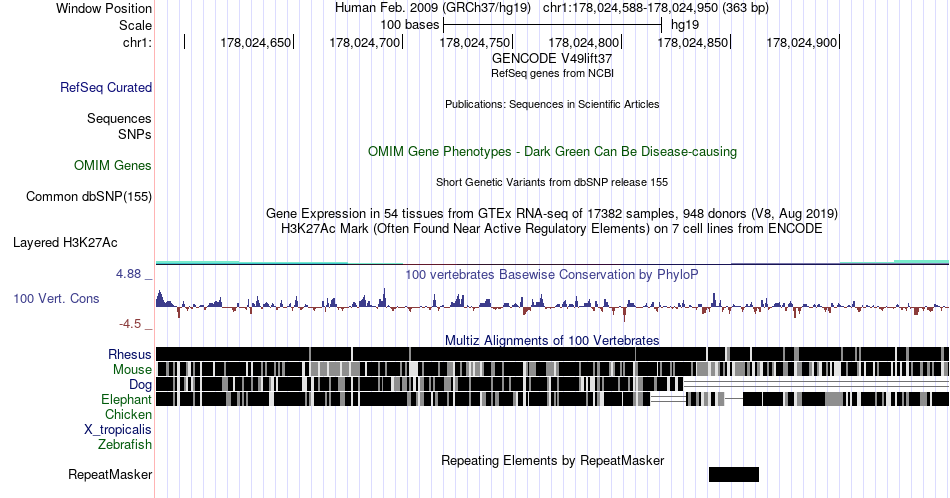Click the 100 bases scale bar
950x498 pixels.
[x=553, y=25]
